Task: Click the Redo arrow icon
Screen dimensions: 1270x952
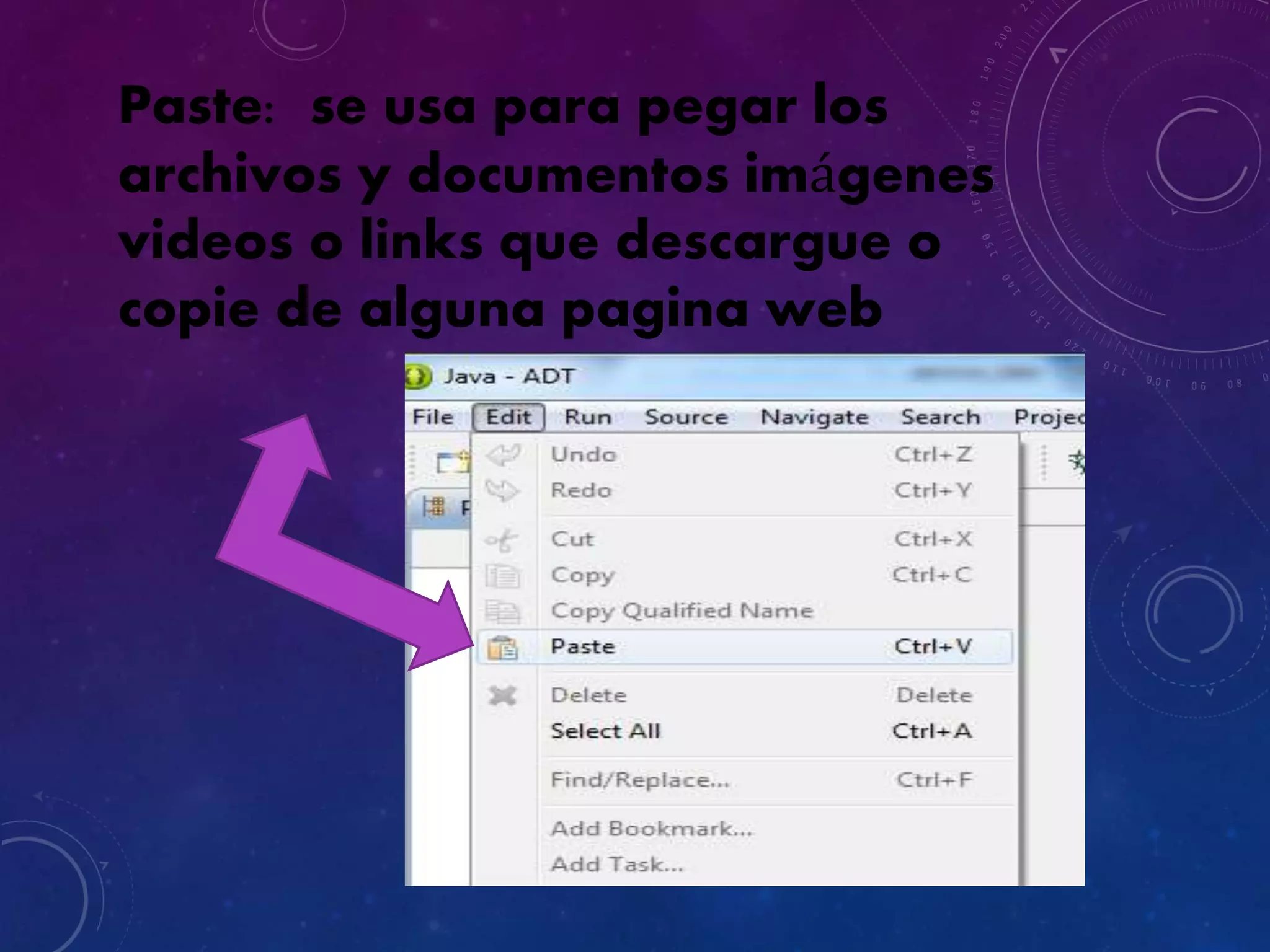Action: (x=502, y=491)
